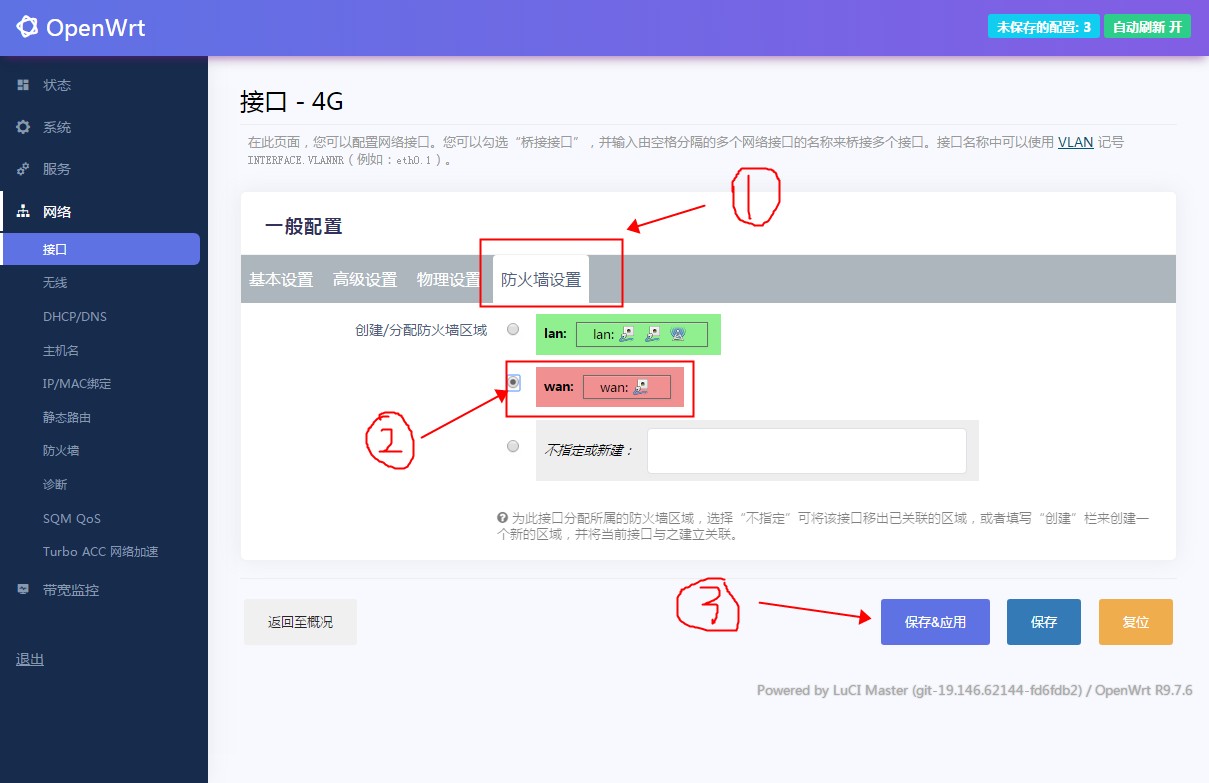
Task: Follow the VLAN link
Action: tap(1076, 142)
